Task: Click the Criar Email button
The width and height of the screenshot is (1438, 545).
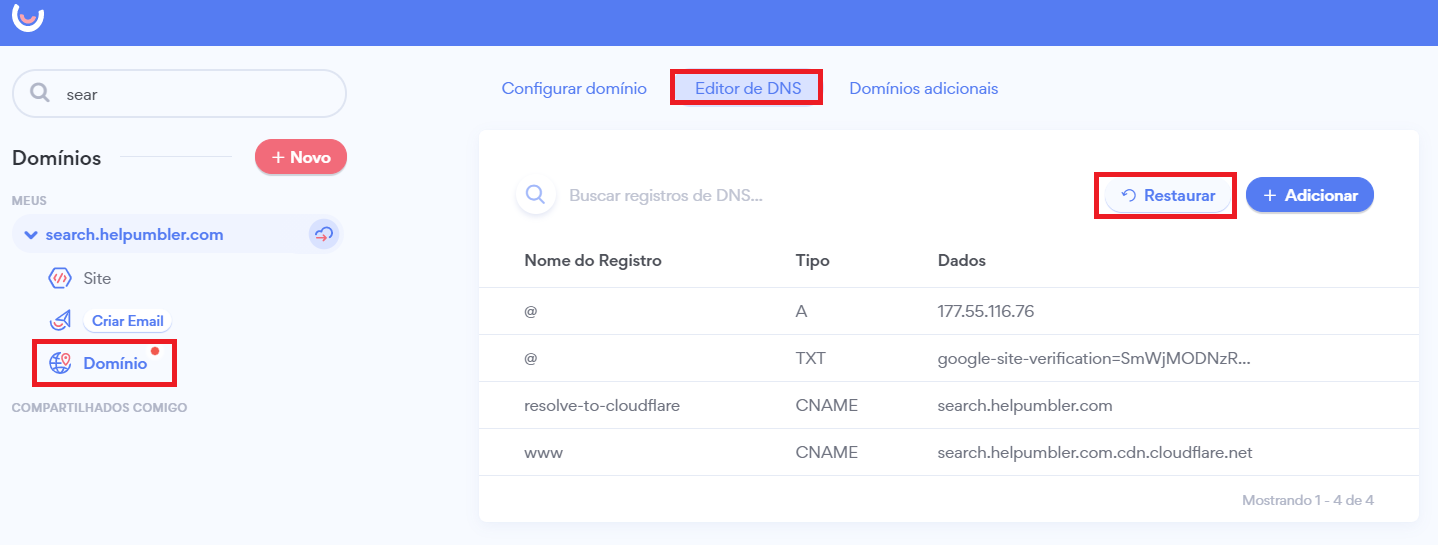Action: click(x=128, y=321)
